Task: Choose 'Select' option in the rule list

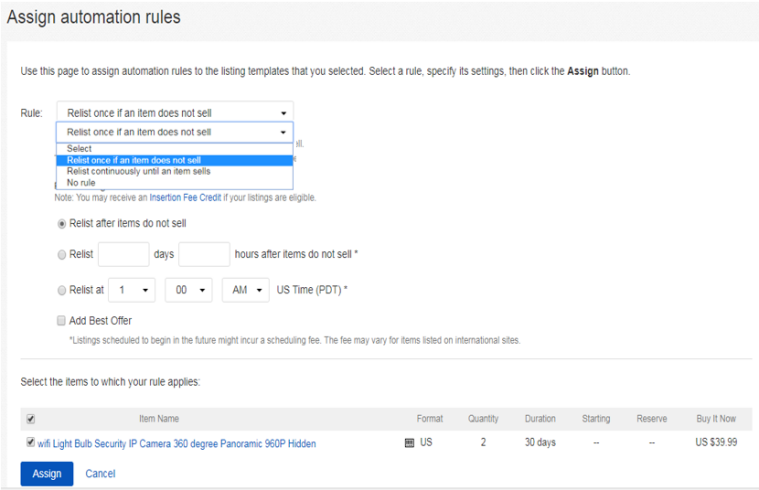Action: [80, 149]
